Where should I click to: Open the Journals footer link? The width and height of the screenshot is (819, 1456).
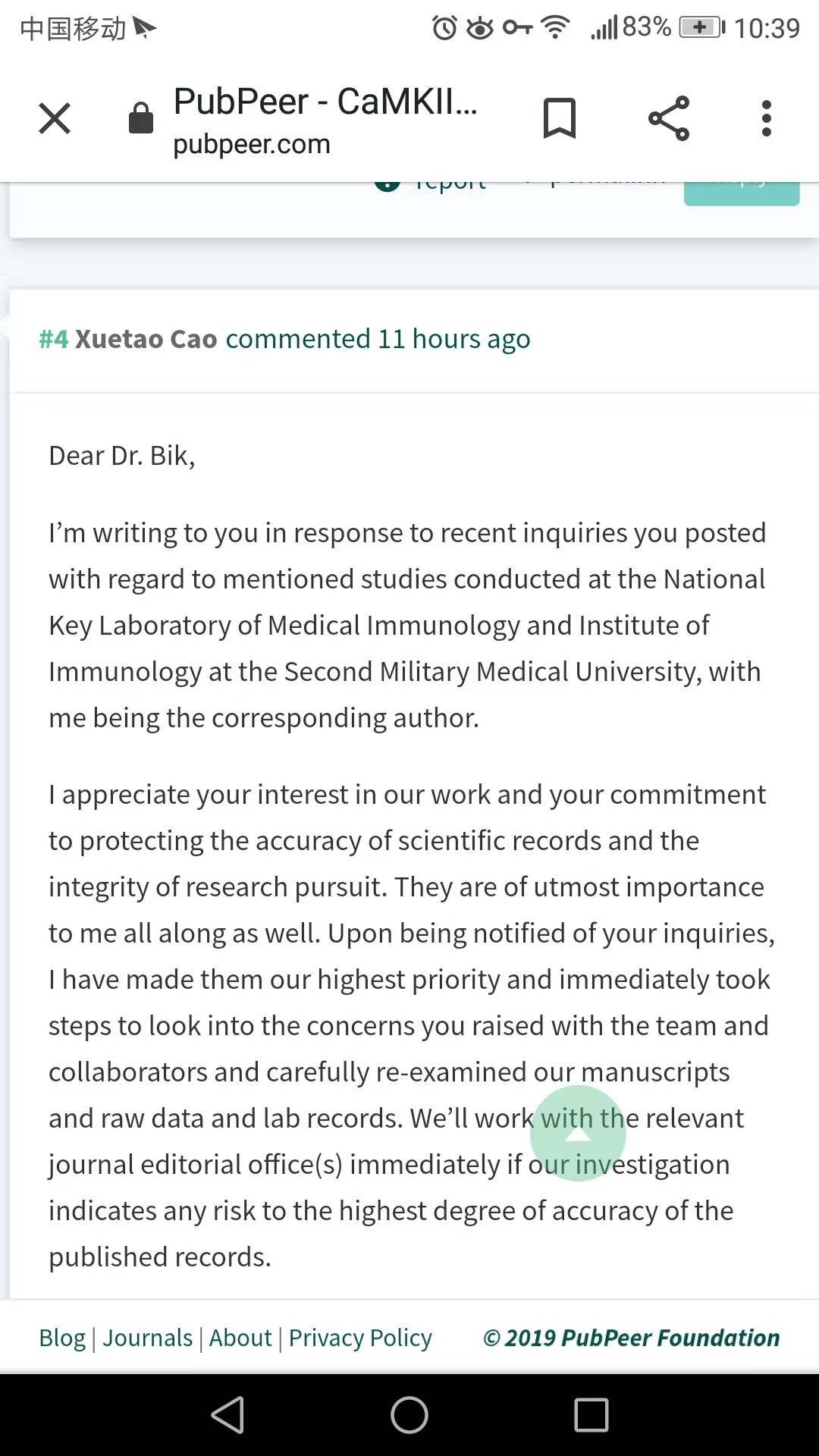(148, 1338)
